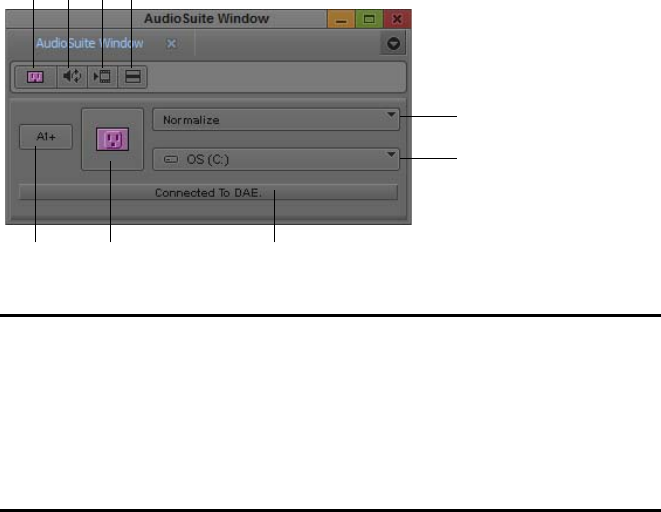The width and height of the screenshot is (661, 512).
Task: Click the AudioSuite Window title bar text
Action: [207, 19]
